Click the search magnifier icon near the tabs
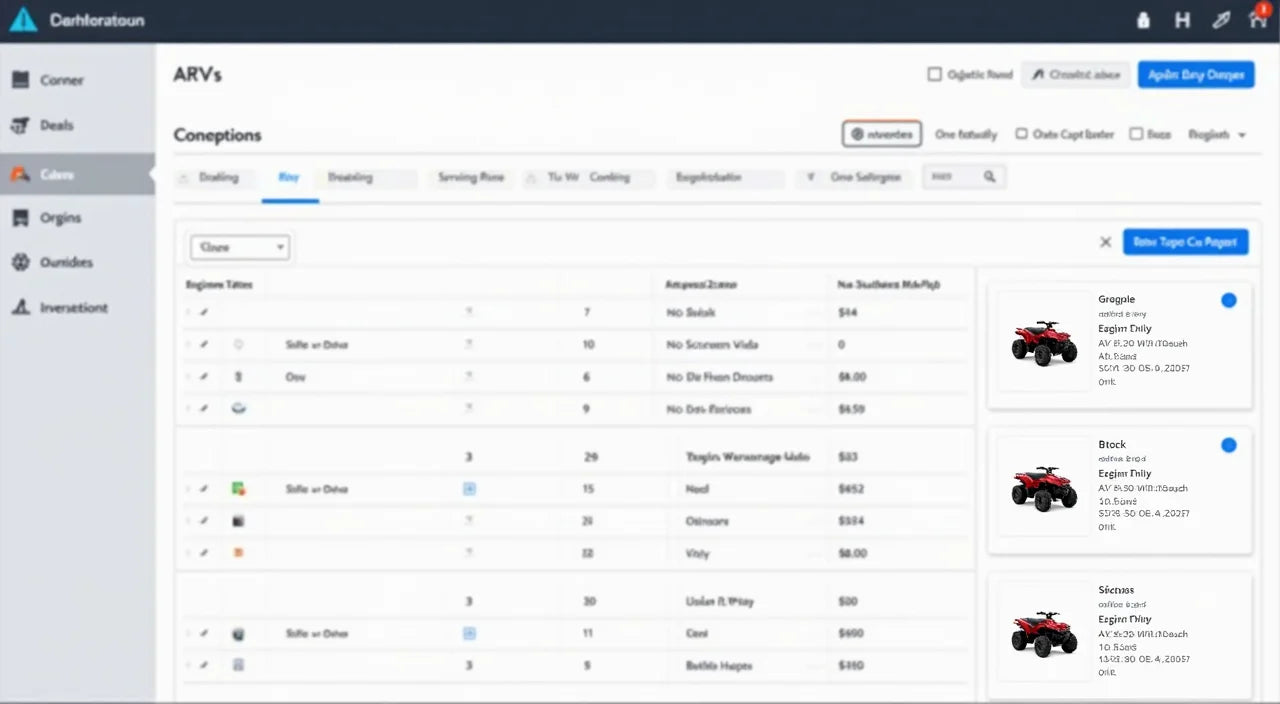The image size is (1280, 704). pyautogui.click(x=989, y=176)
